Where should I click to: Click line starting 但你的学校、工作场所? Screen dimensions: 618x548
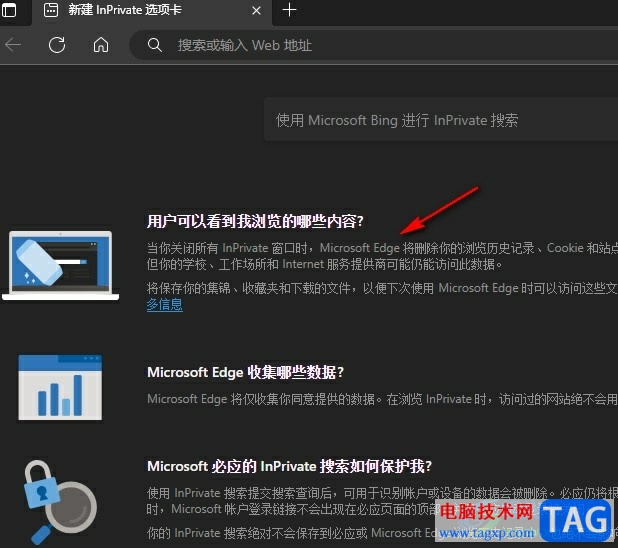click(325, 264)
